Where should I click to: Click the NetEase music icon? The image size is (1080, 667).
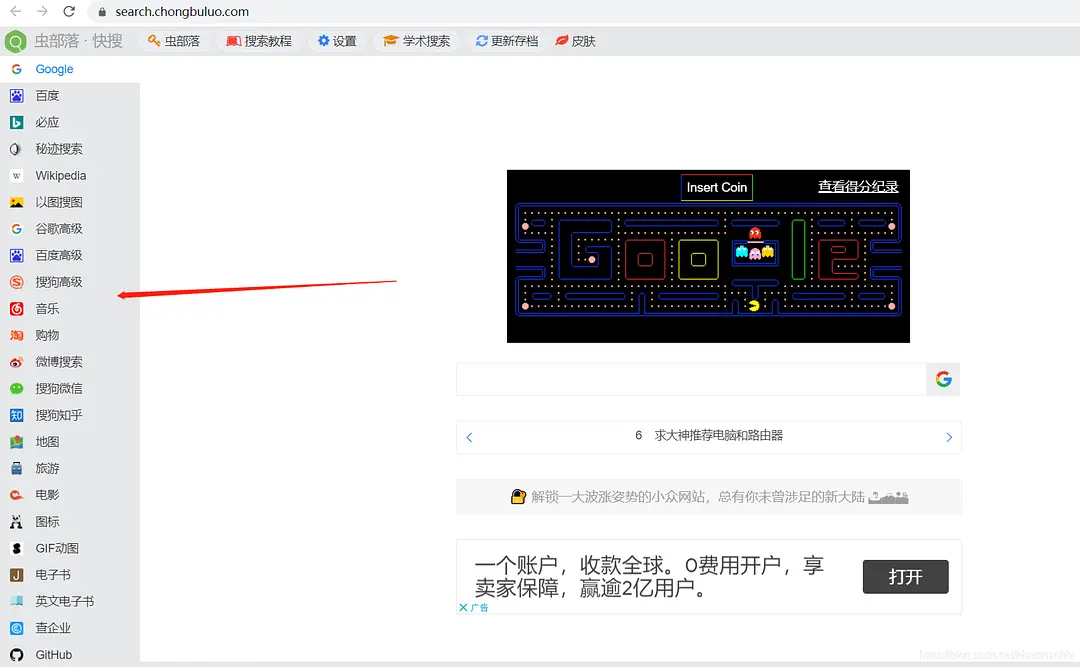tap(16, 309)
